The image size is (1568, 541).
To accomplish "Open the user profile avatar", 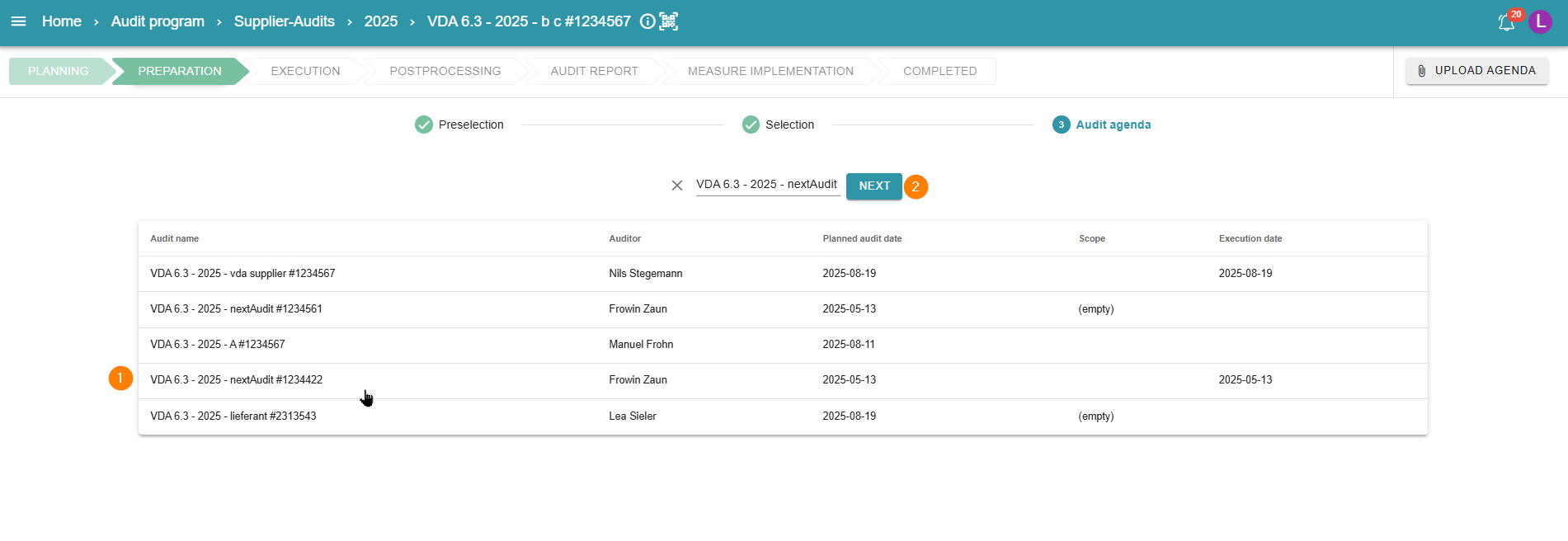I will (x=1540, y=22).
